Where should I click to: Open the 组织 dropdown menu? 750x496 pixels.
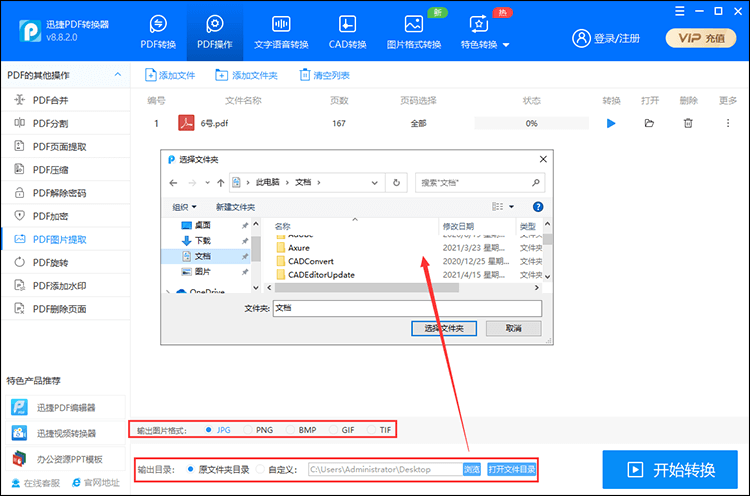coord(184,207)
